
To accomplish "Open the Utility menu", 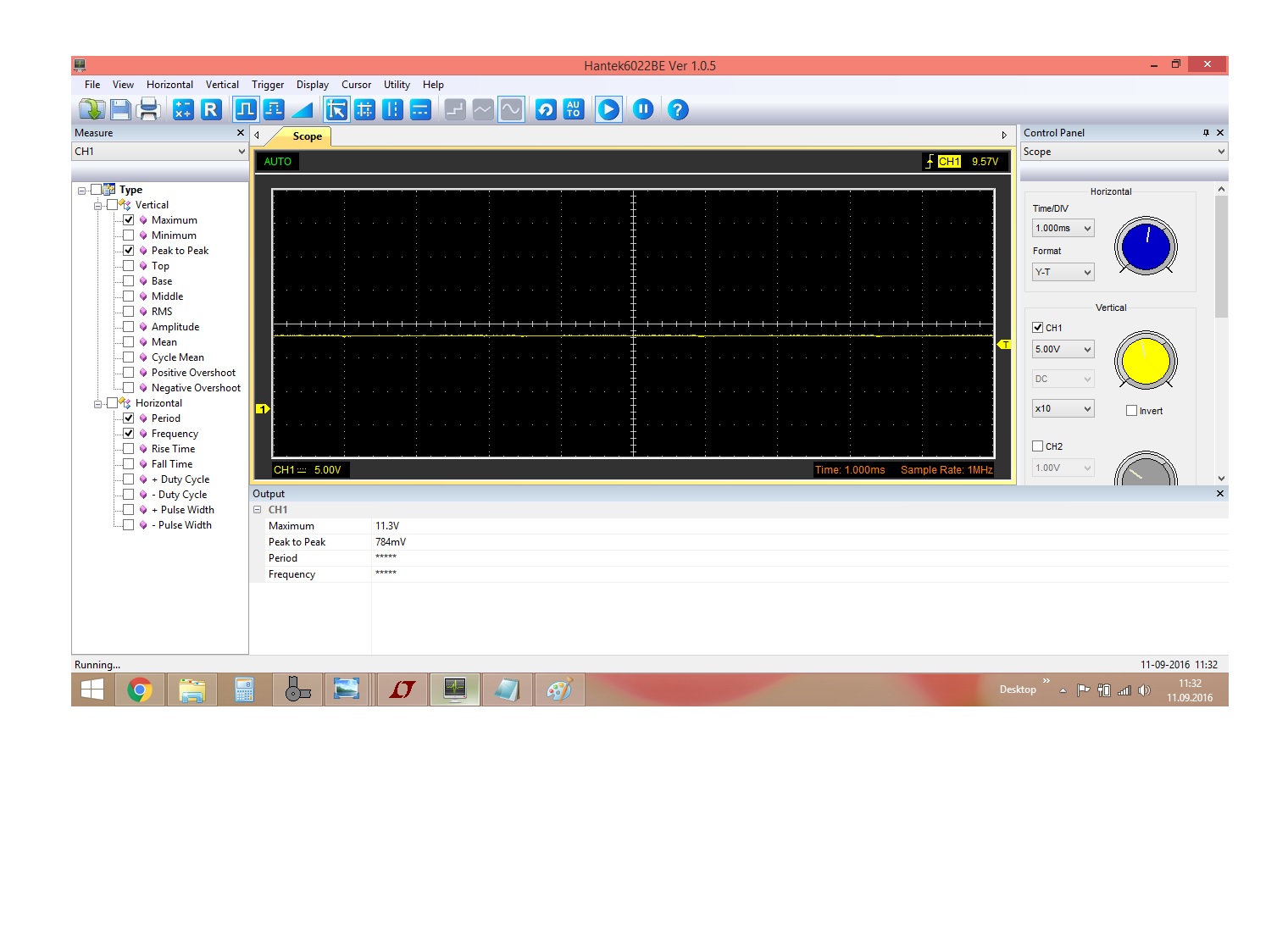I will coord(397,85).
